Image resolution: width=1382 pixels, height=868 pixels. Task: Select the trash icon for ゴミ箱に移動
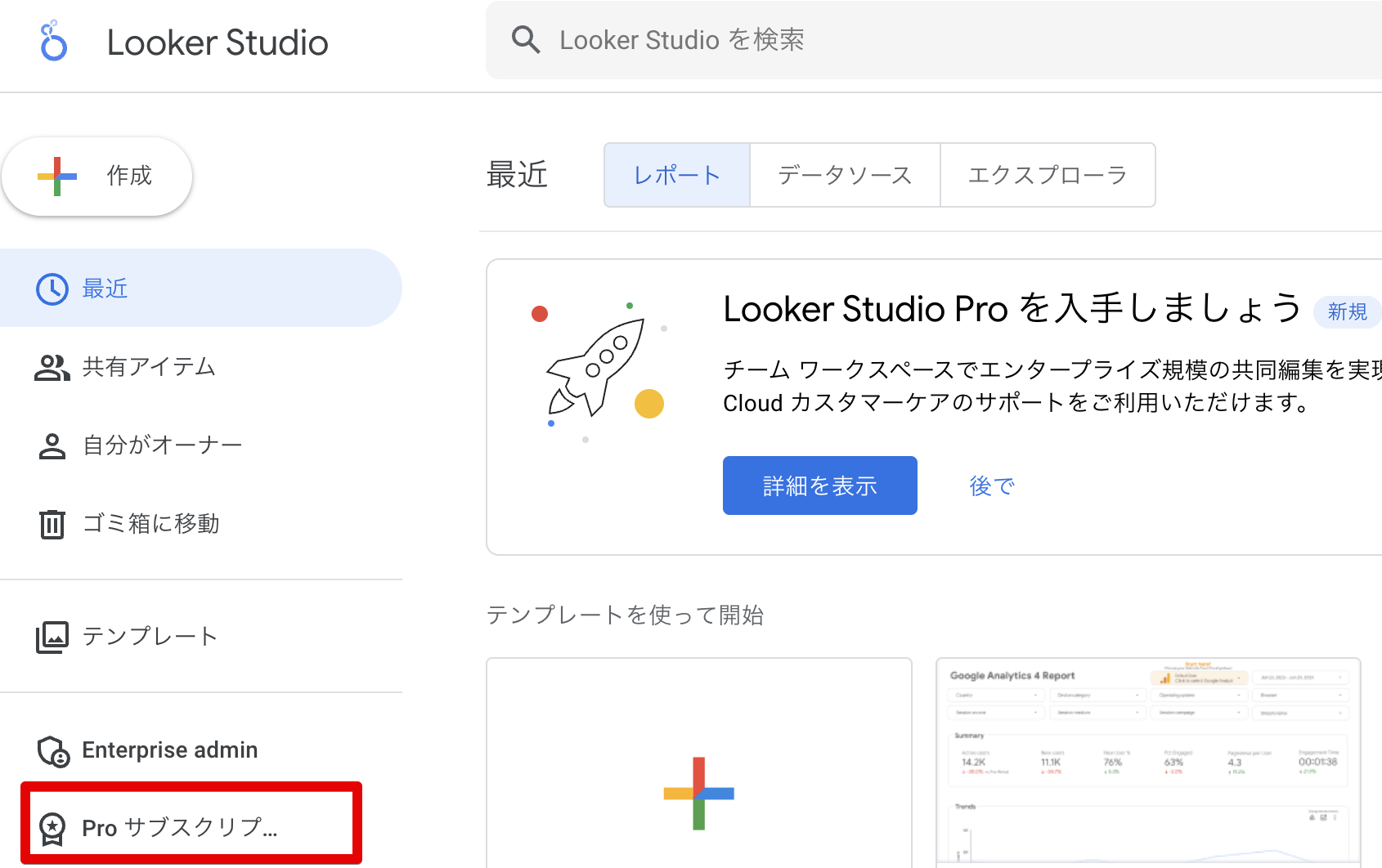coord(52,523)
